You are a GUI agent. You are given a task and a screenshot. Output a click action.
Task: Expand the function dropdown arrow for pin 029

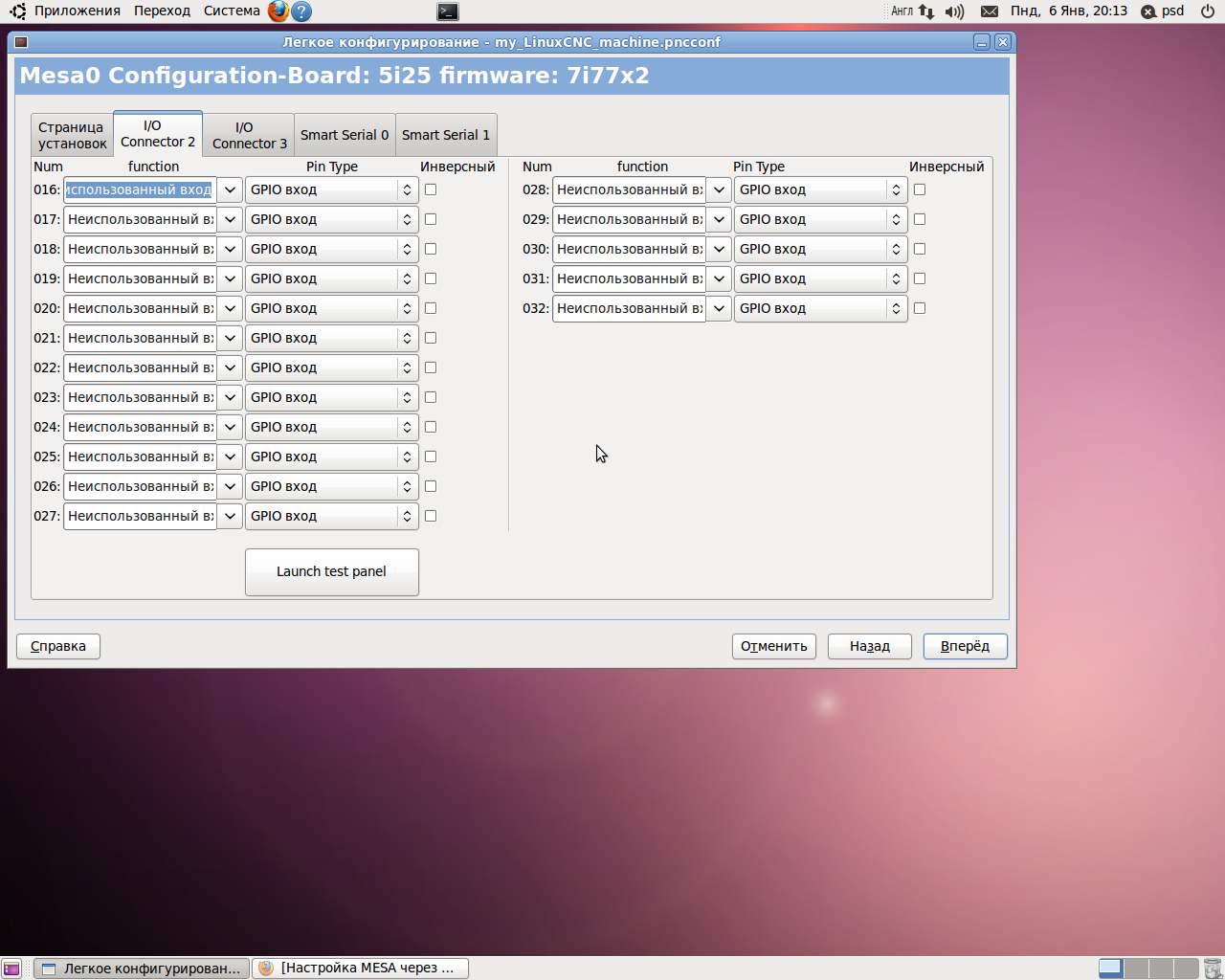click(x=719, y=219)
